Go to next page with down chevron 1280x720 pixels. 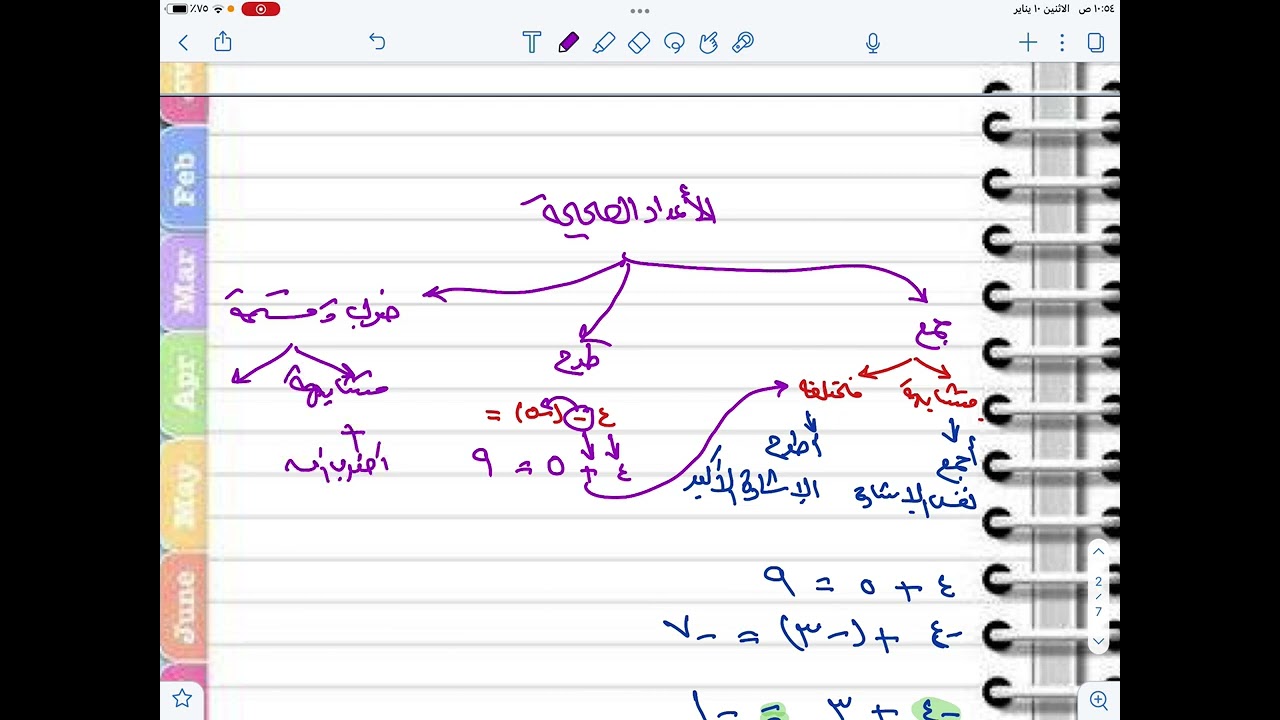pos(1098,641)
